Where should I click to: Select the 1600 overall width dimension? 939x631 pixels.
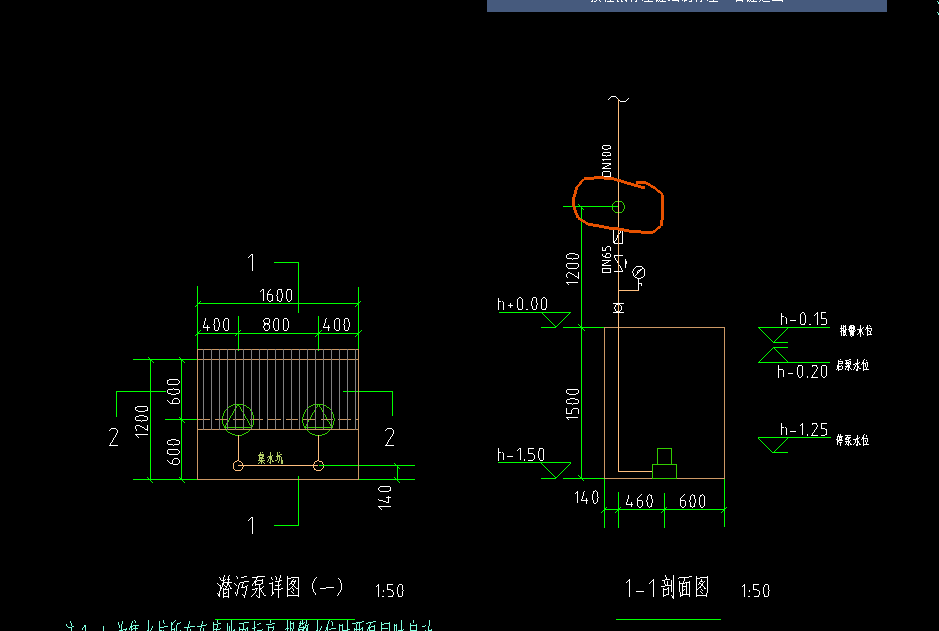276,296
